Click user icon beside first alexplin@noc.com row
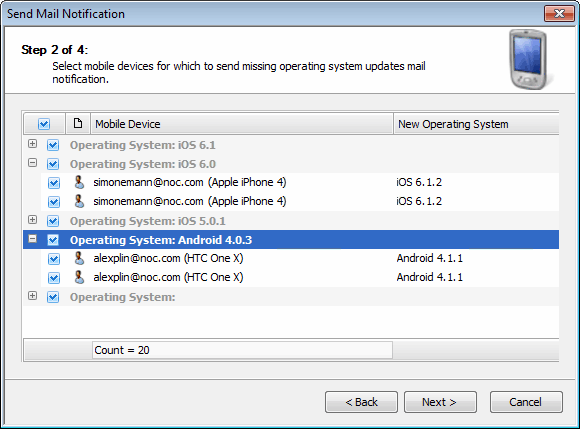The image size is (580, 429). click(79, 259)
